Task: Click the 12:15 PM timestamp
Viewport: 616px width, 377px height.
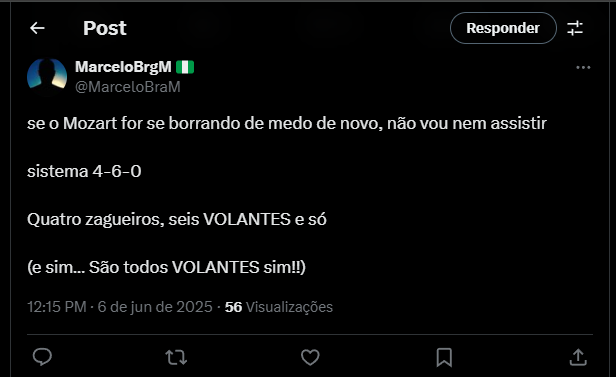Action: pos(57,307)
